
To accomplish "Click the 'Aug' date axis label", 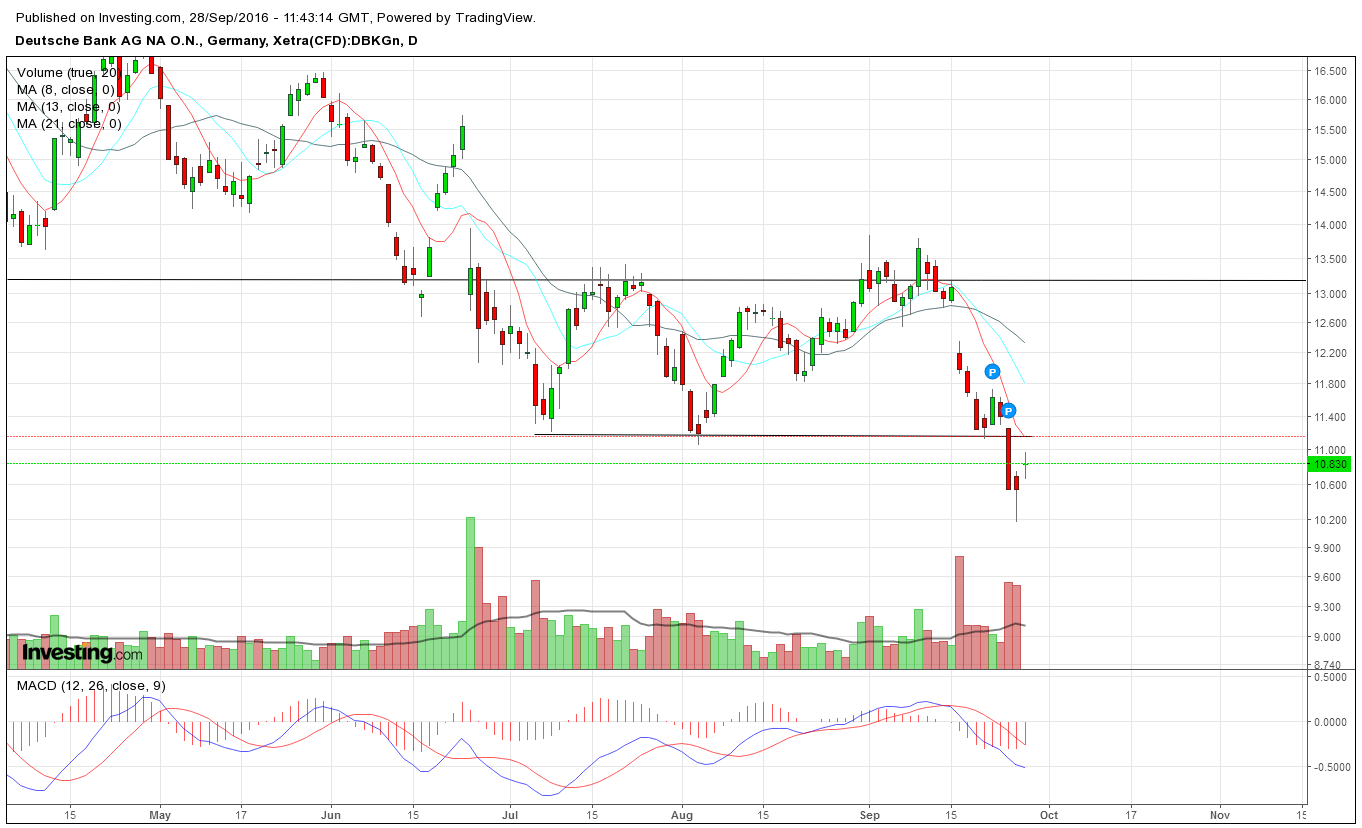I will tap(682, 815).
